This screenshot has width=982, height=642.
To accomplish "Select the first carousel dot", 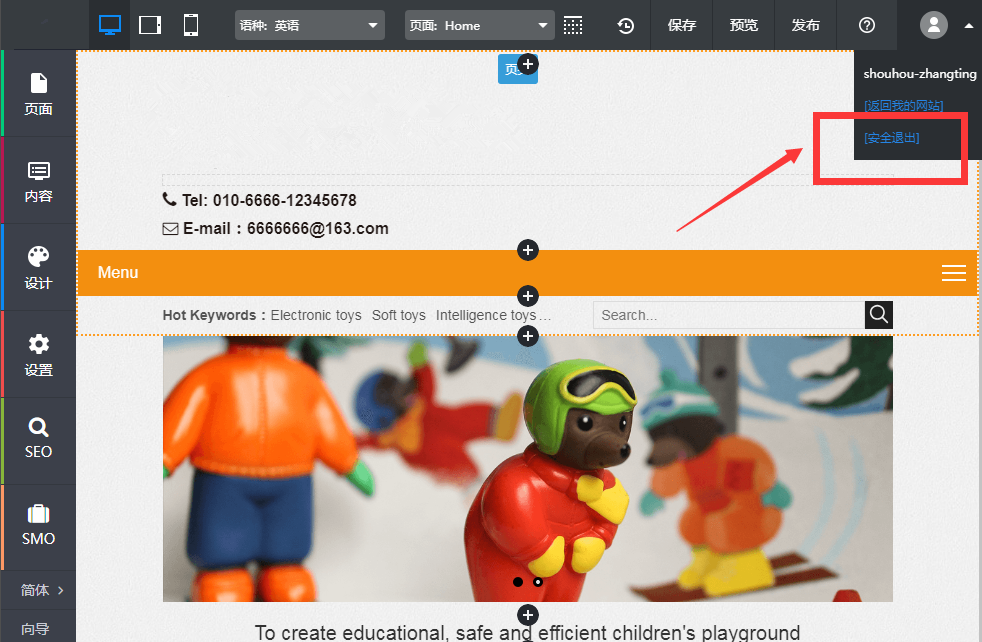I will [517, 581].
